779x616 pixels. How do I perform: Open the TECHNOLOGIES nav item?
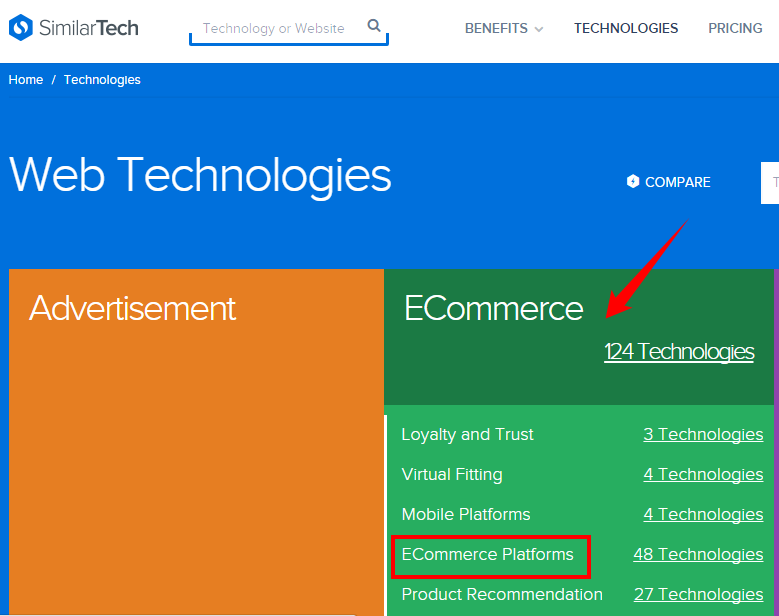coord(626,28)
